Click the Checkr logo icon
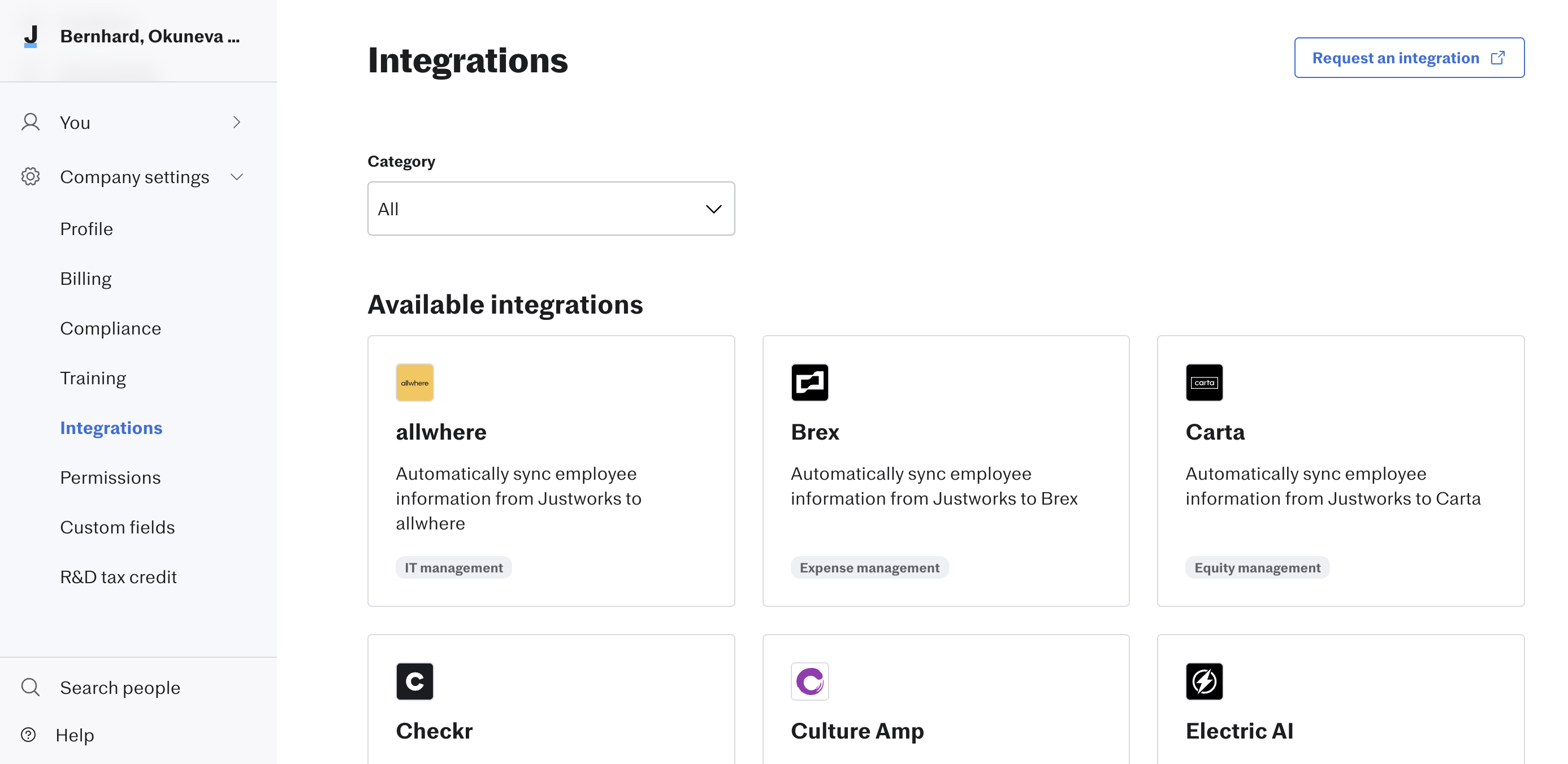Viewport: 1568px width, 764px height. coord(414,681)
